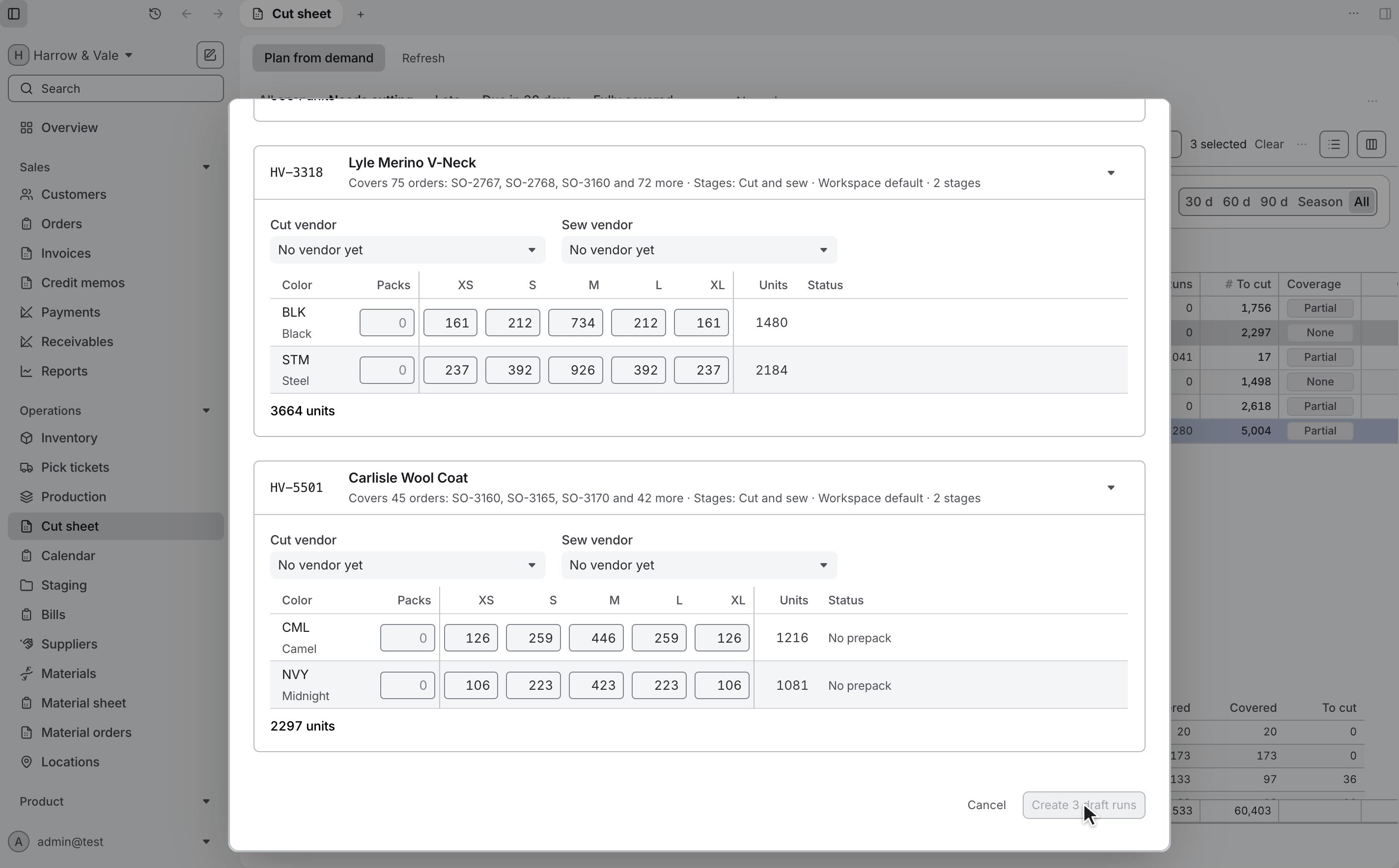The image size is (1399, 868).
Task: Click the Refresh button
Action: 423,58
